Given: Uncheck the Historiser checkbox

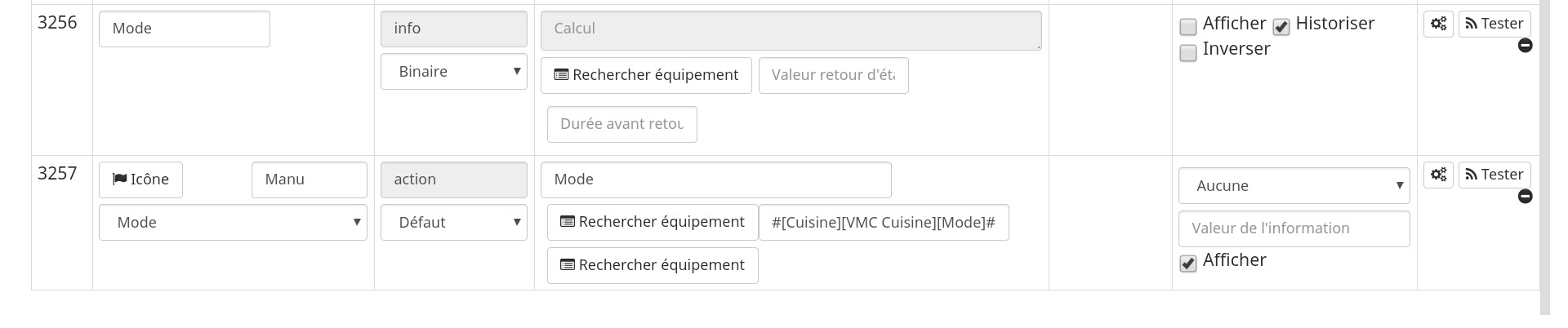Looking at the screenshot, I should [x=1281, y=27].
